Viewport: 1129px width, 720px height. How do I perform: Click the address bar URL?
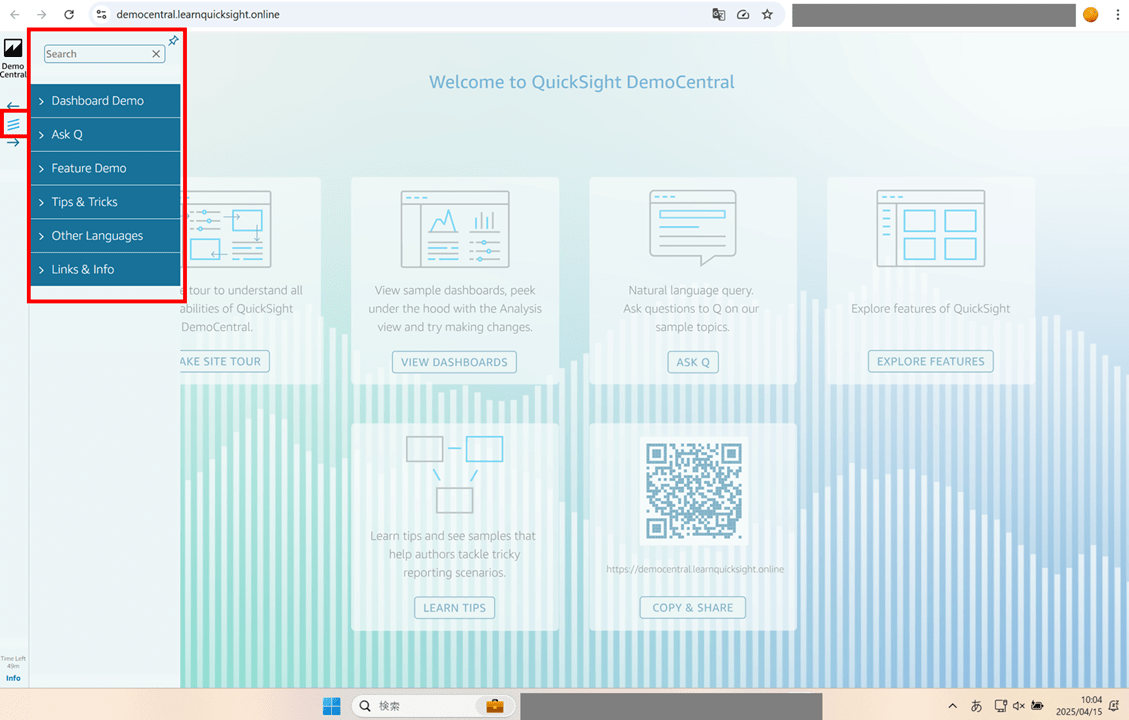[x=198, y=14]
